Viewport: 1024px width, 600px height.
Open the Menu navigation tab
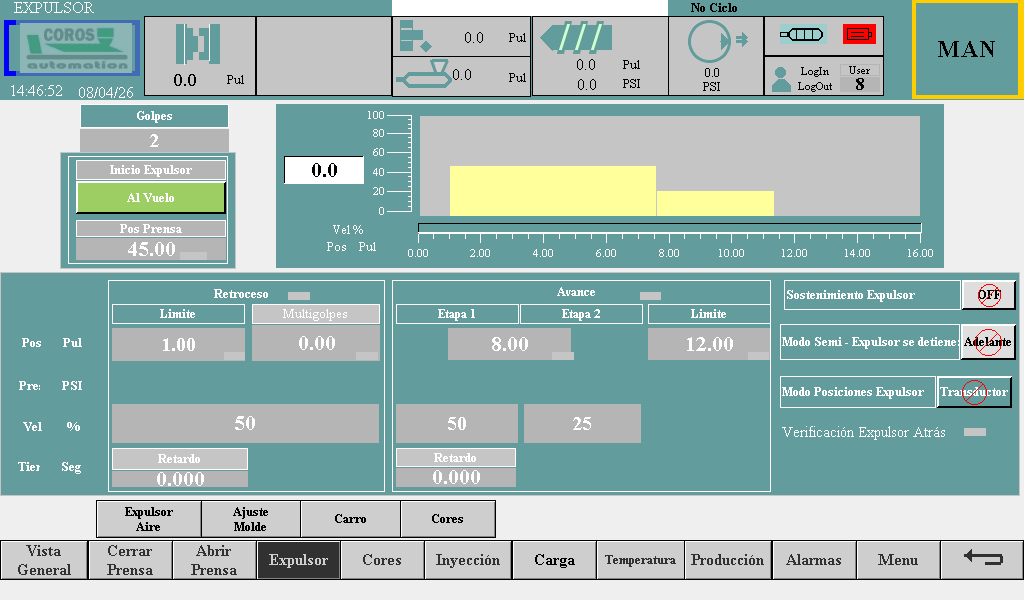point(897,560)
